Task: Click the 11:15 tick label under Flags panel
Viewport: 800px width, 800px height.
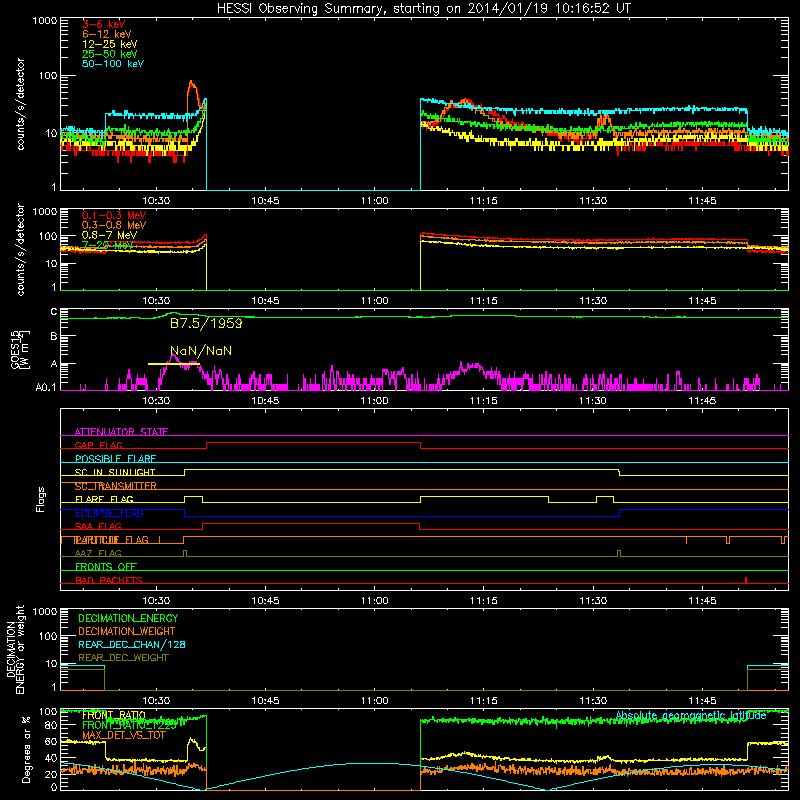Action: click(x=484, y=601)
